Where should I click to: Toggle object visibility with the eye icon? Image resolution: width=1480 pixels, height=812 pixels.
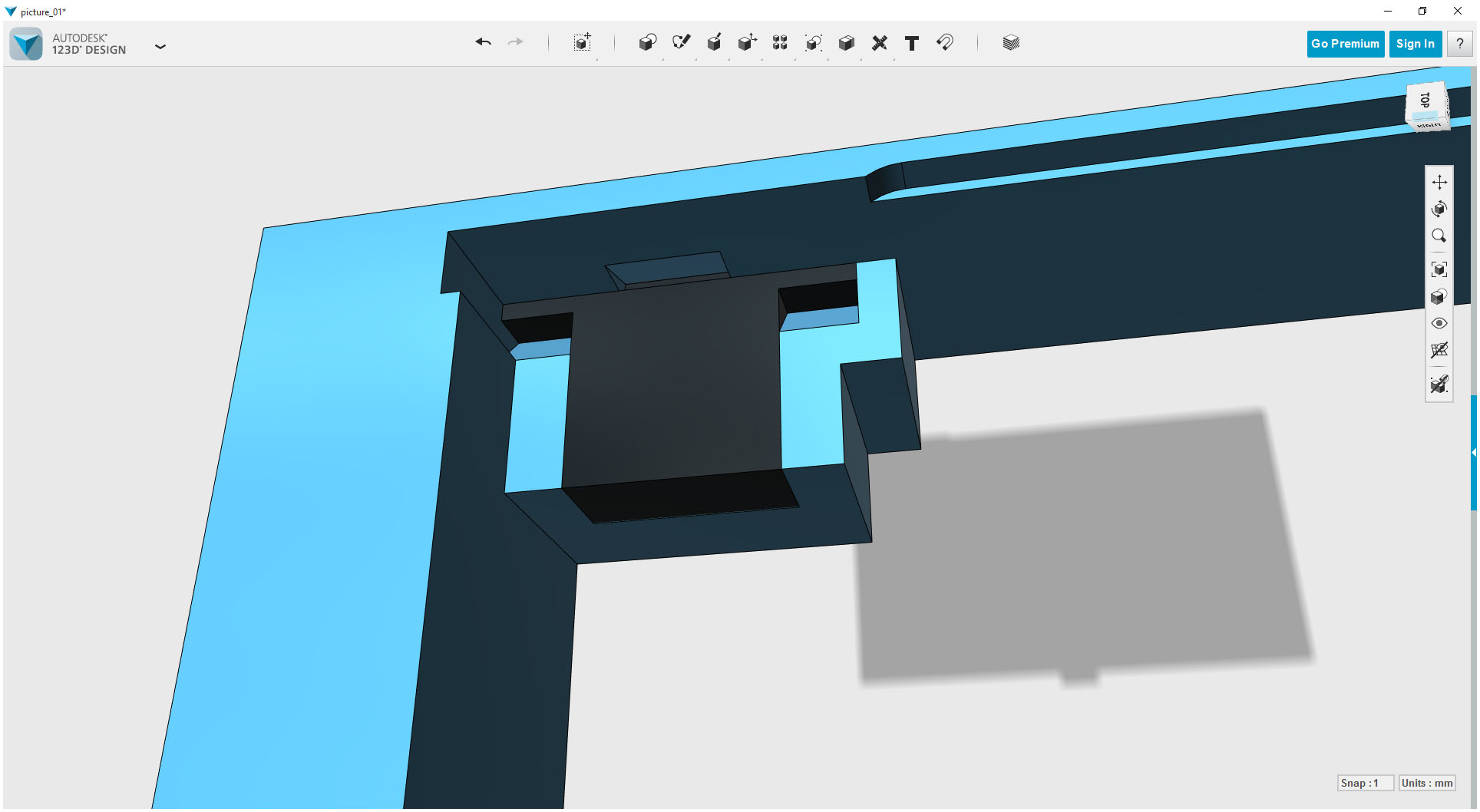[x=1440, y=323]
